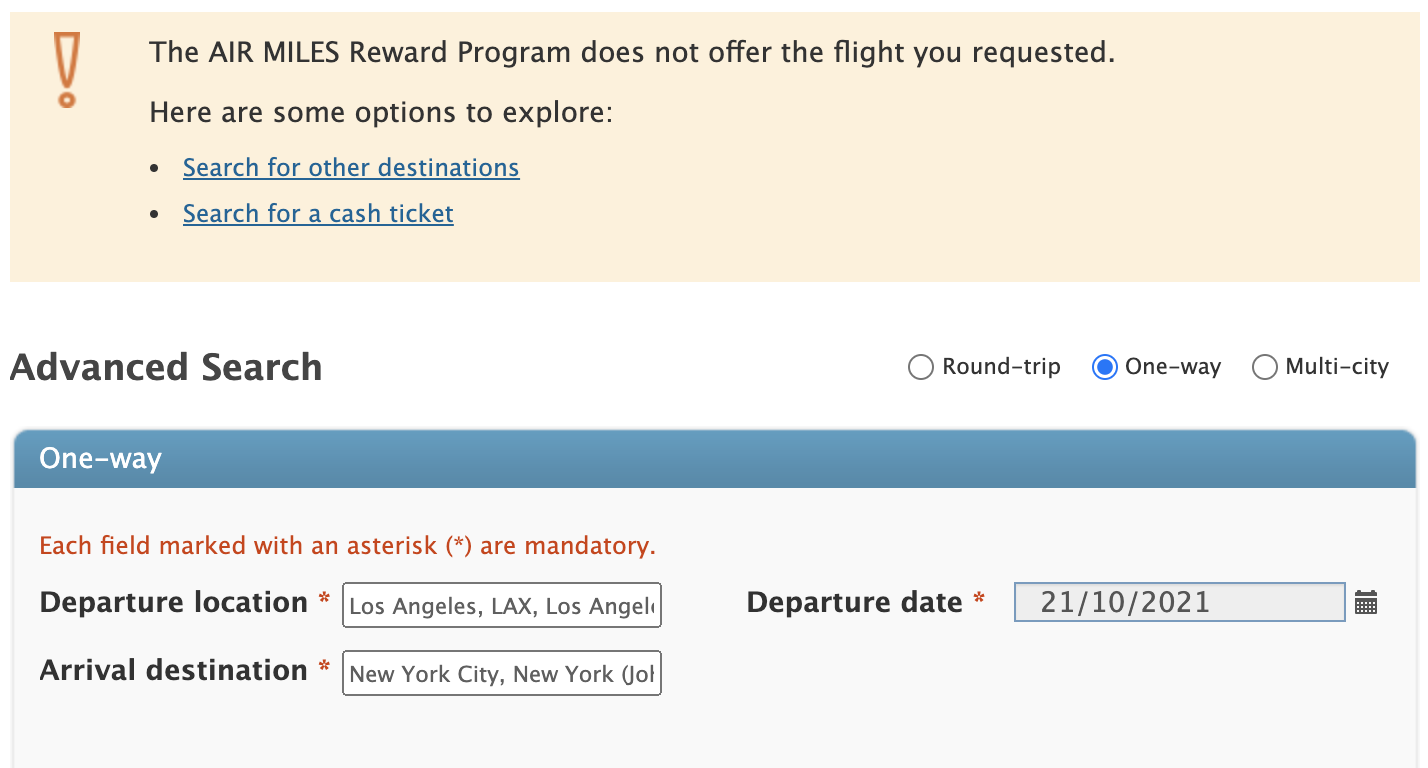Click the AIR MILES flight unavailable message
The width and height of the screenshot is (1428, 768).
pos(631,52)
